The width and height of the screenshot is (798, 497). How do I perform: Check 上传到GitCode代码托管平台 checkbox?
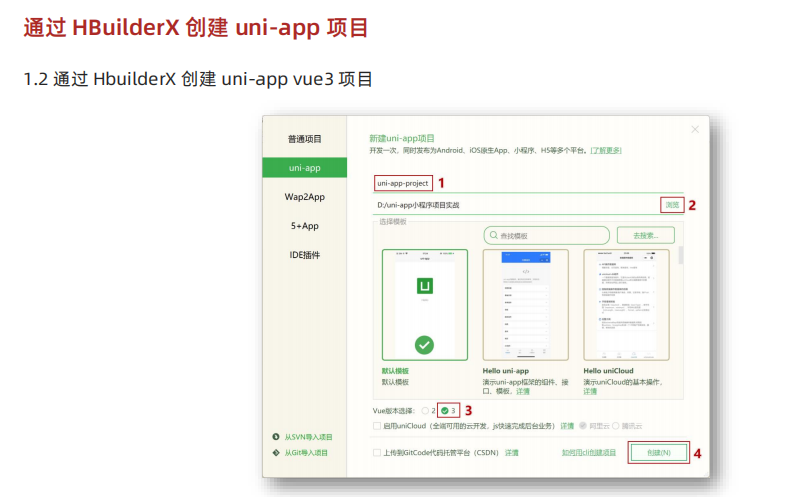(377, 452)
